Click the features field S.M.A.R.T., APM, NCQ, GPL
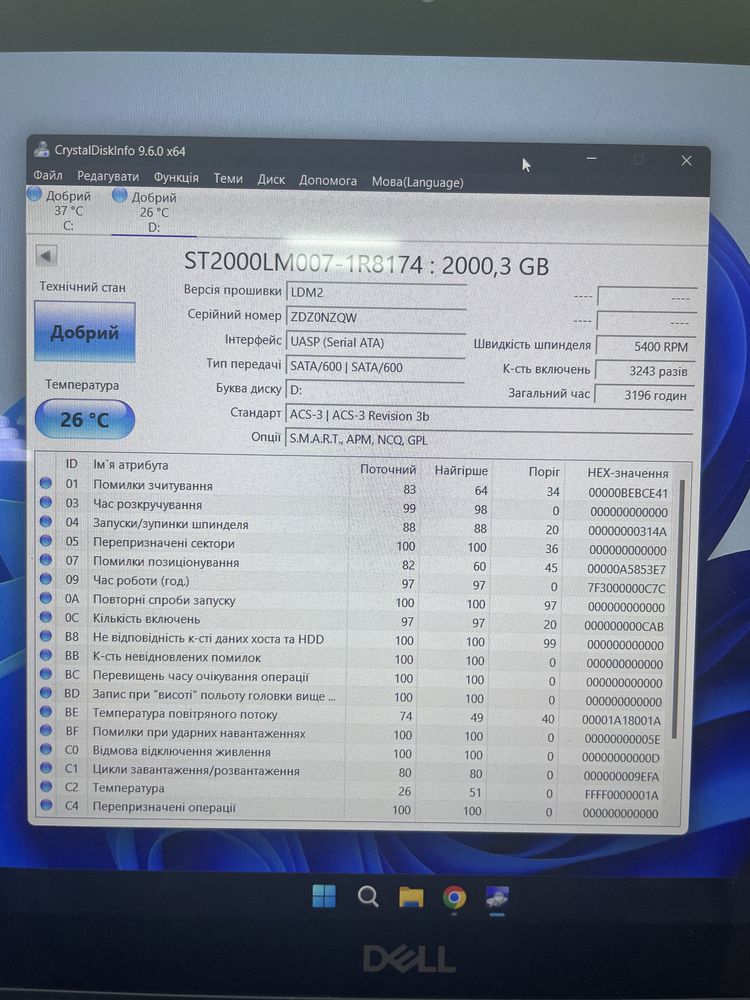750x1000 pixels. (489, 439)
